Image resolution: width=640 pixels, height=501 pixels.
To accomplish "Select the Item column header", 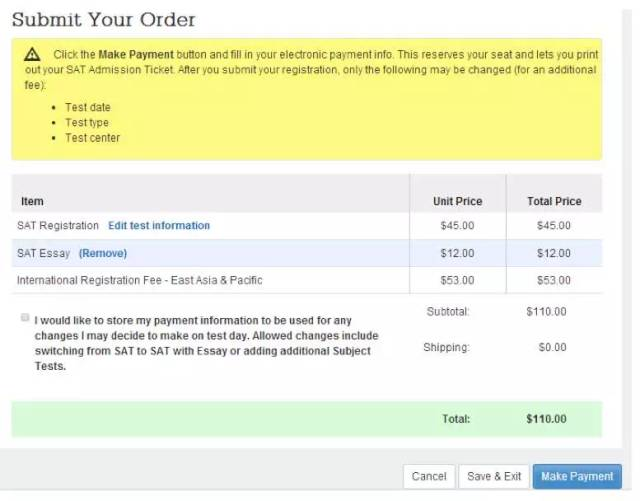I will point(33,201).
